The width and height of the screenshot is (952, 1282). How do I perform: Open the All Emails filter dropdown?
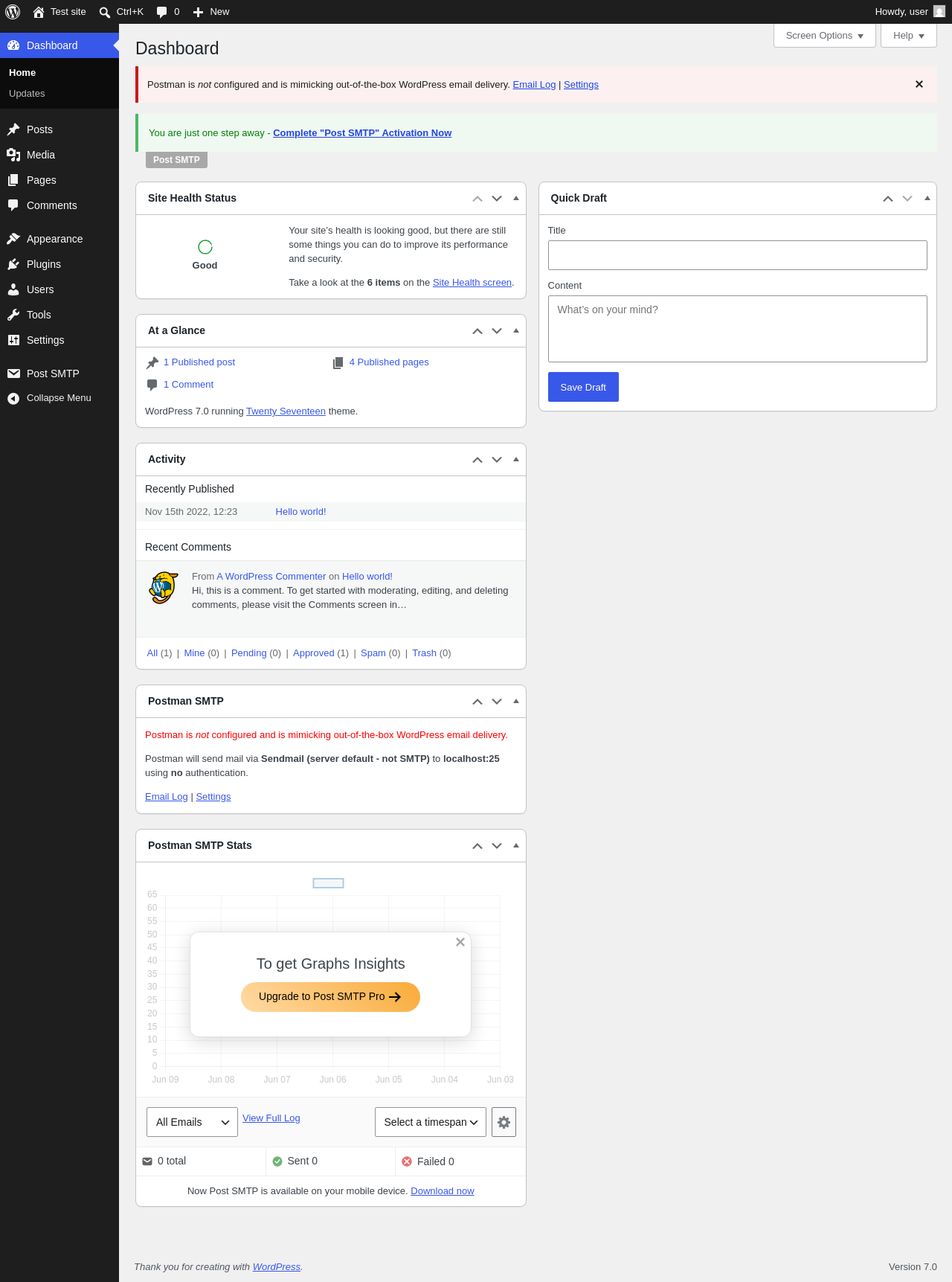(192, 1122)
